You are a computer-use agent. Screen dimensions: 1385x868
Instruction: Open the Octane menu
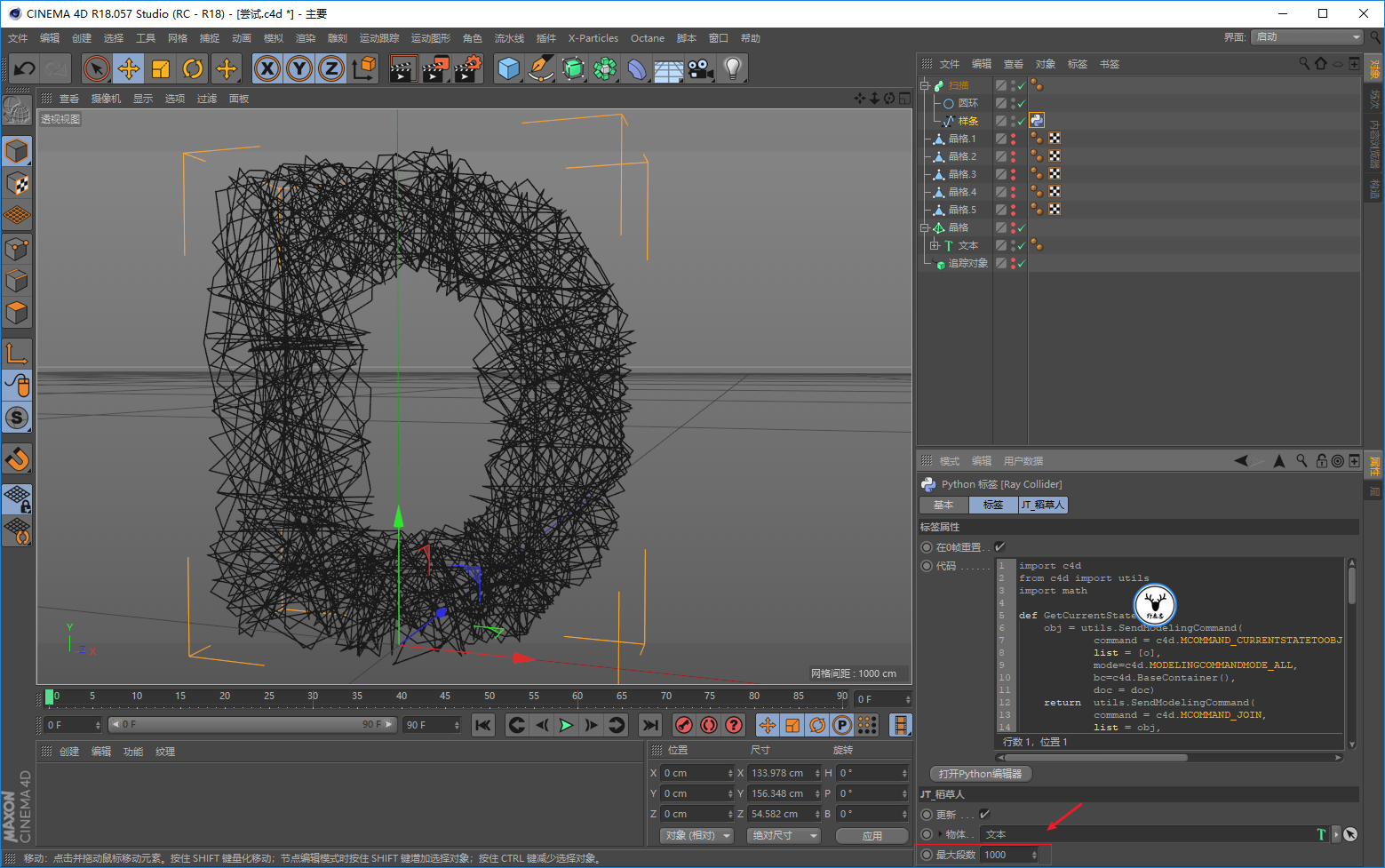click(x=648, y=38)
